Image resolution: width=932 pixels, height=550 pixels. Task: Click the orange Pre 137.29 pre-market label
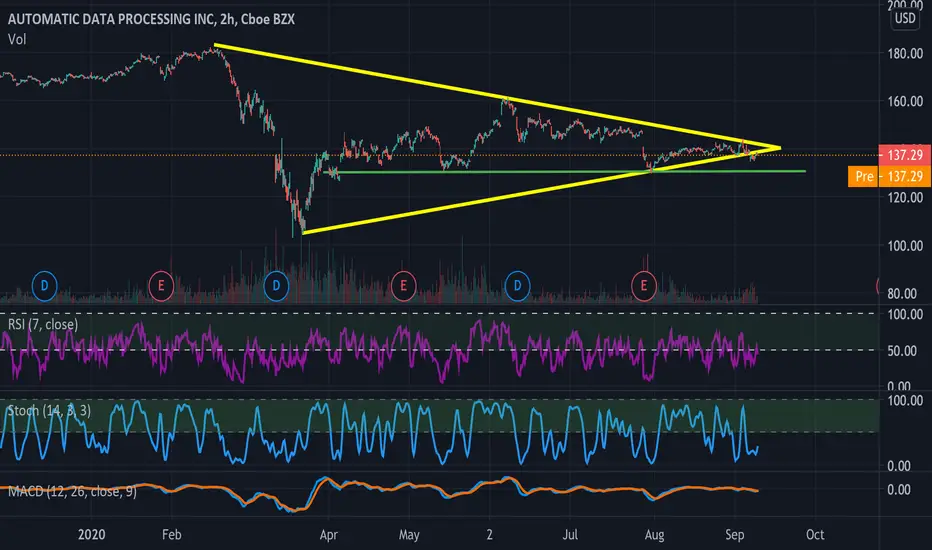[889, 177]
